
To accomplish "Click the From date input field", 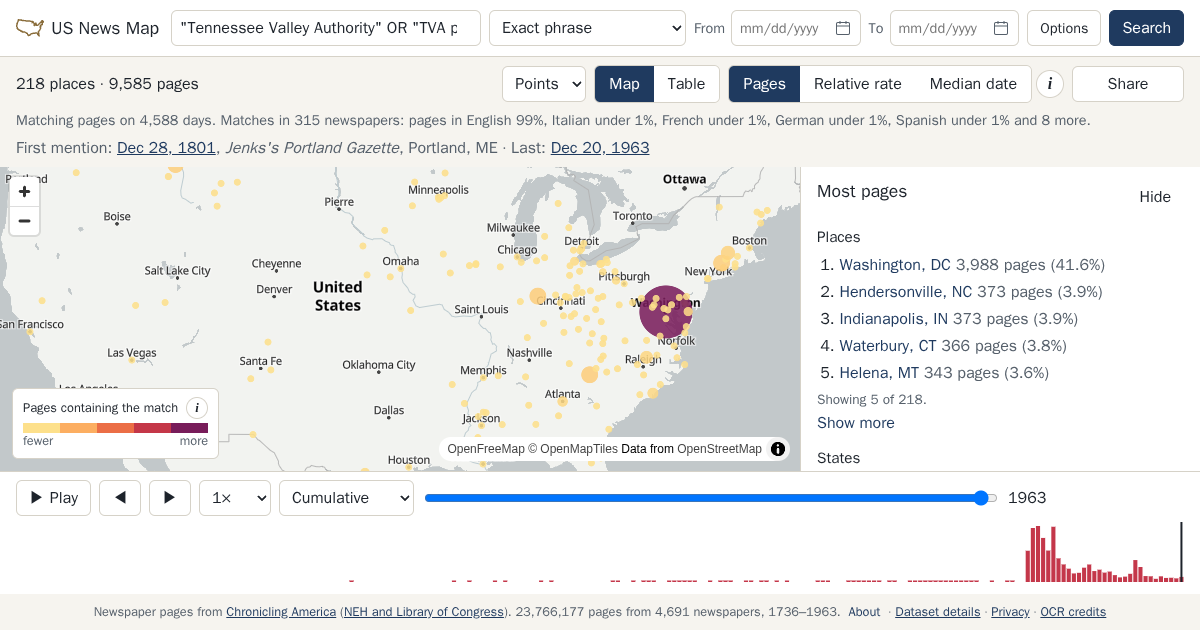I will point(796,28).
